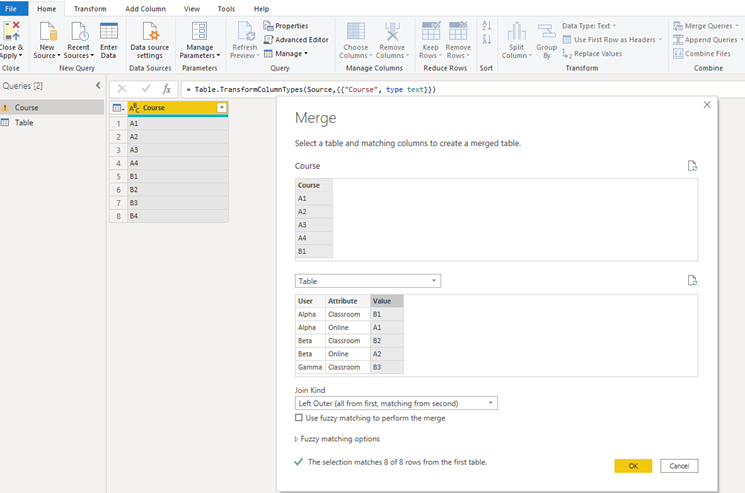Open Data Type: Text dropdown
This screenshot has height=493, width=745.
pos(589,26)
